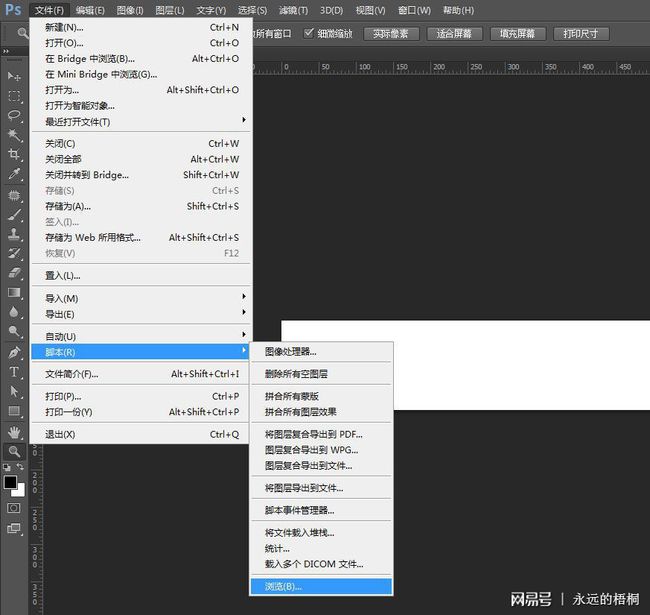Click the 填充屏幕 button

click(518, 34)
